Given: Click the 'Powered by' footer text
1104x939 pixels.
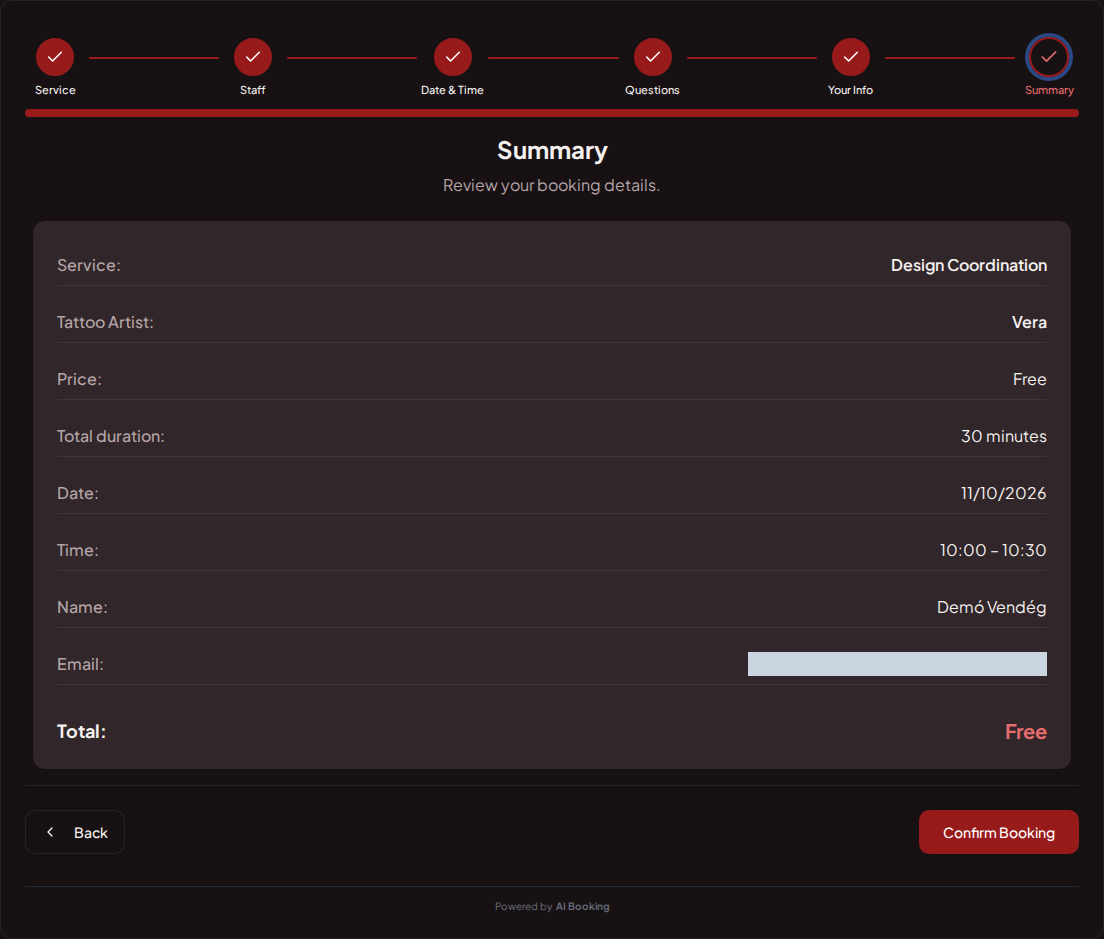Looking at the screenshot, I should pyautogui.click(x=523, y=907).
